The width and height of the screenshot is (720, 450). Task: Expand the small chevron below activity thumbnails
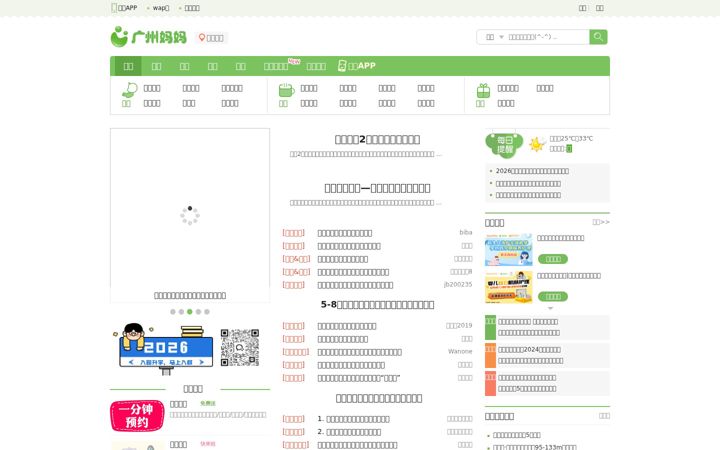click(x=550, y=309)
